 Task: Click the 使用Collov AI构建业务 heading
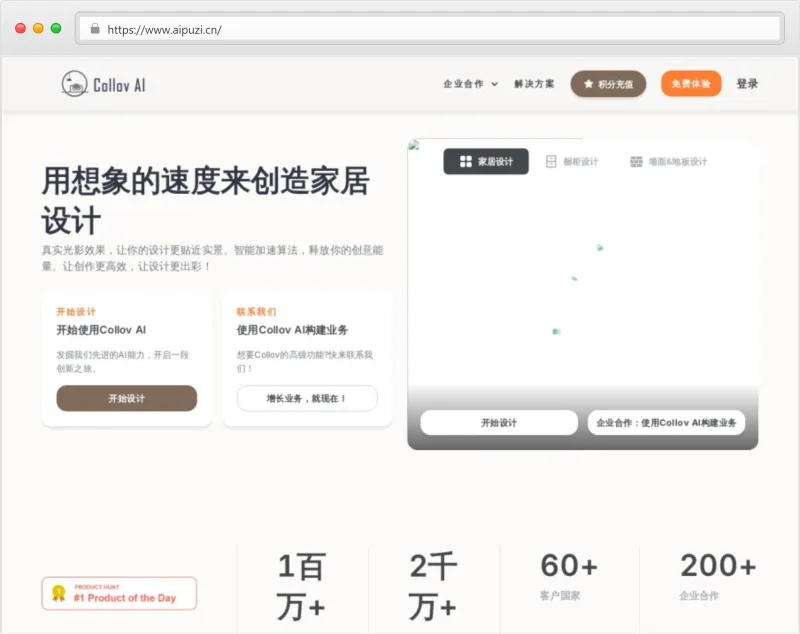(x=292, y=330)
